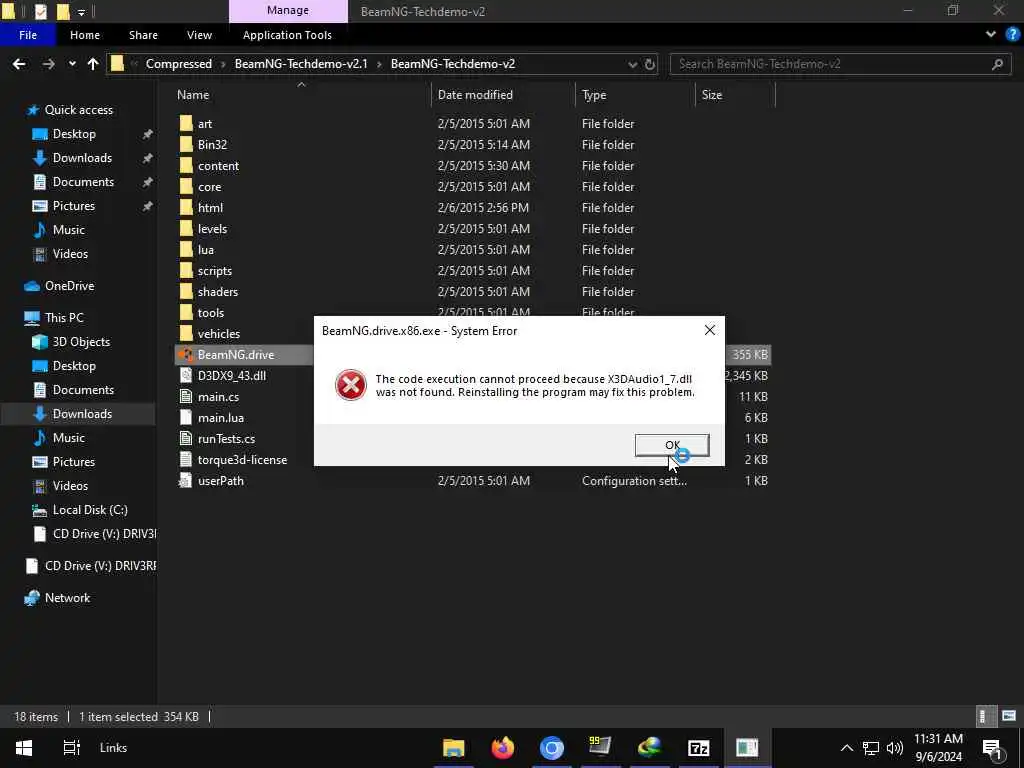Open Firefox from the taskbar
This screenshot has width=1024, height=768.
coord(502,748)
